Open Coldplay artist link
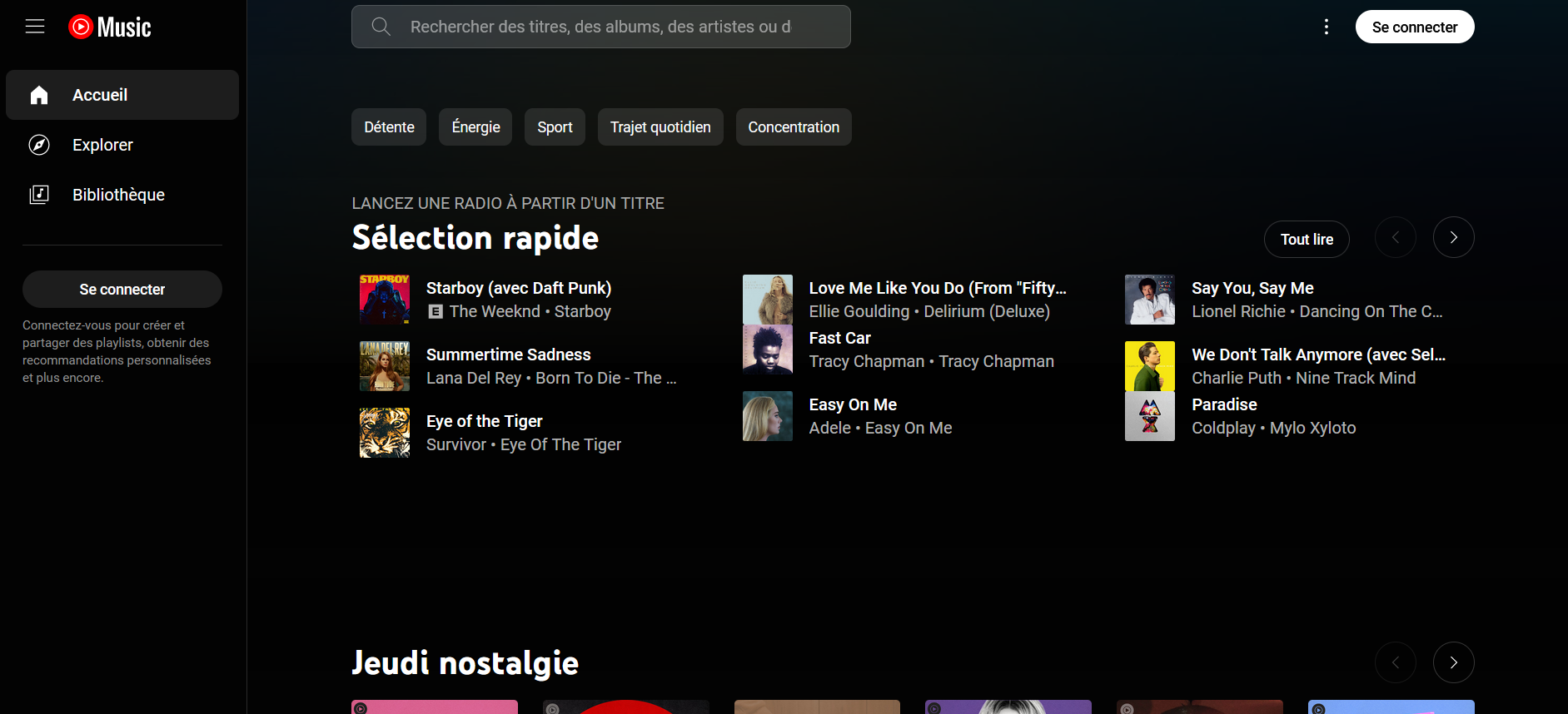 coord(1223,428)
